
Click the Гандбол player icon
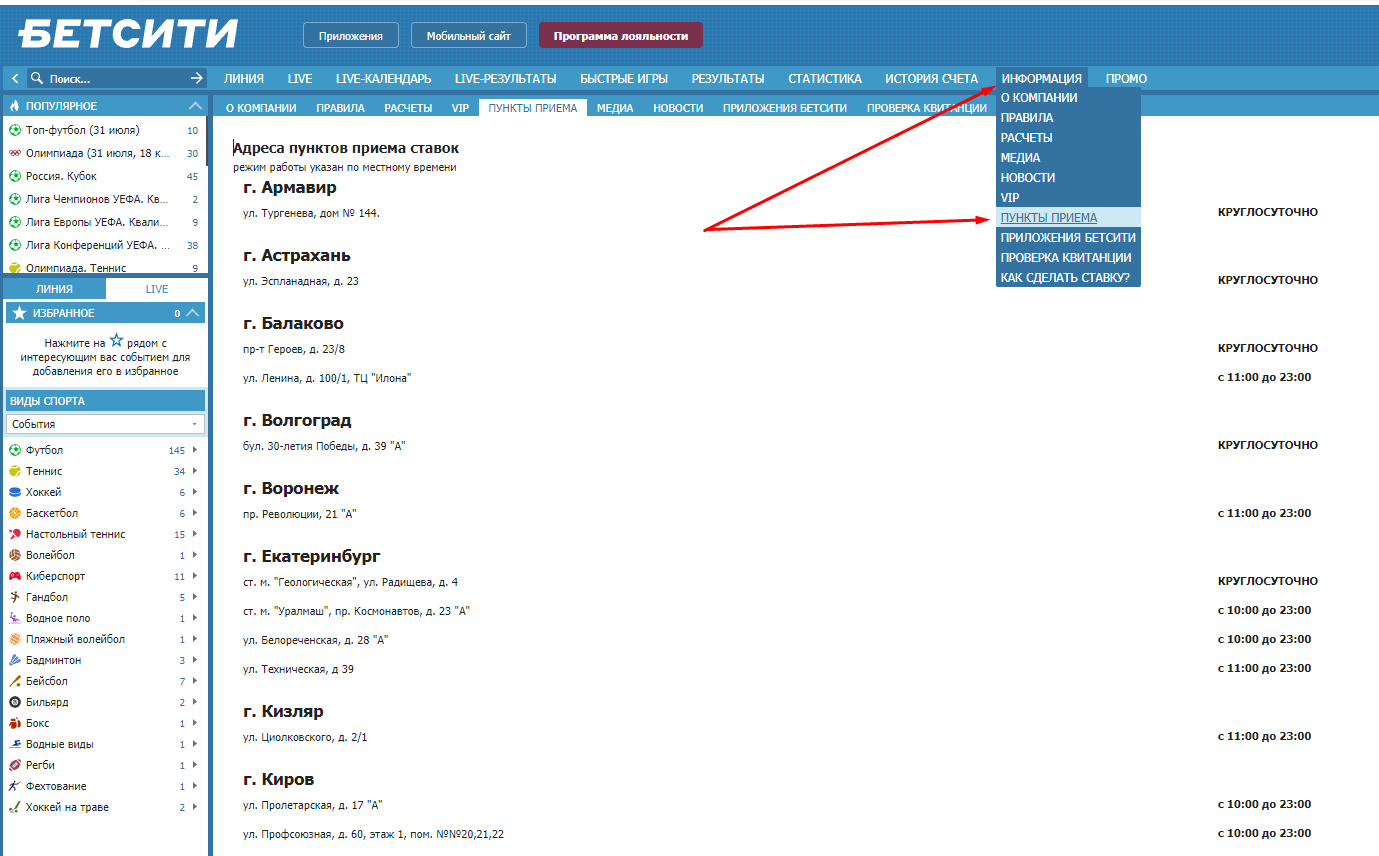15,597
